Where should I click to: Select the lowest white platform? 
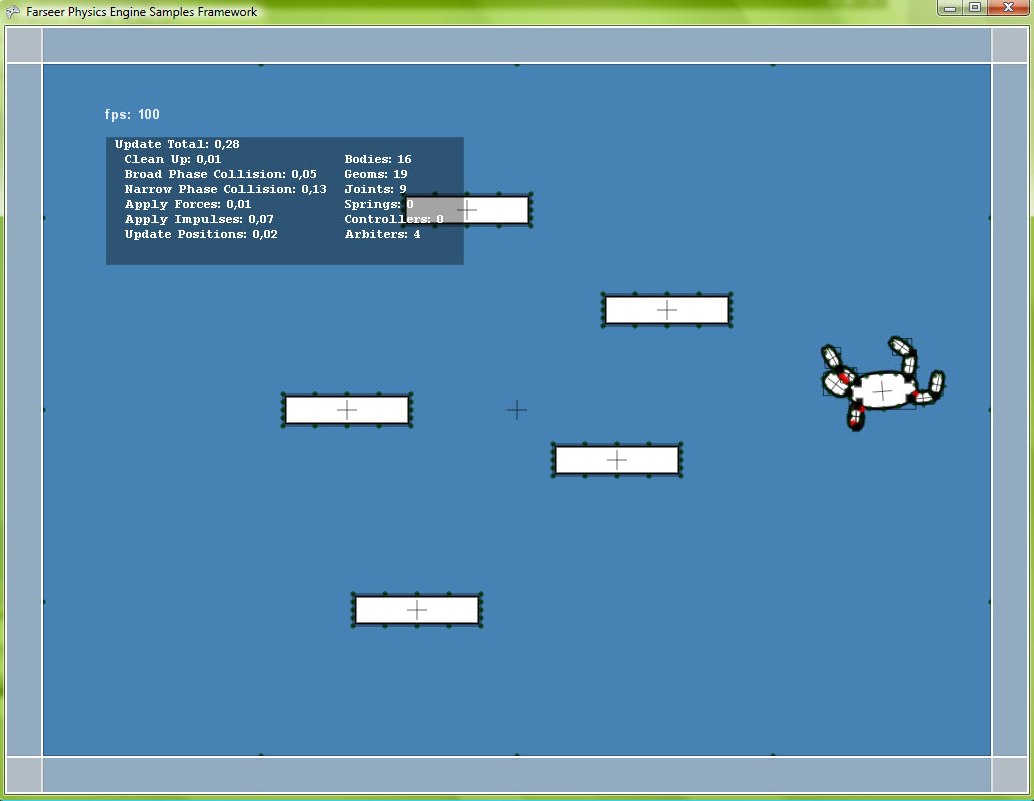417,610
